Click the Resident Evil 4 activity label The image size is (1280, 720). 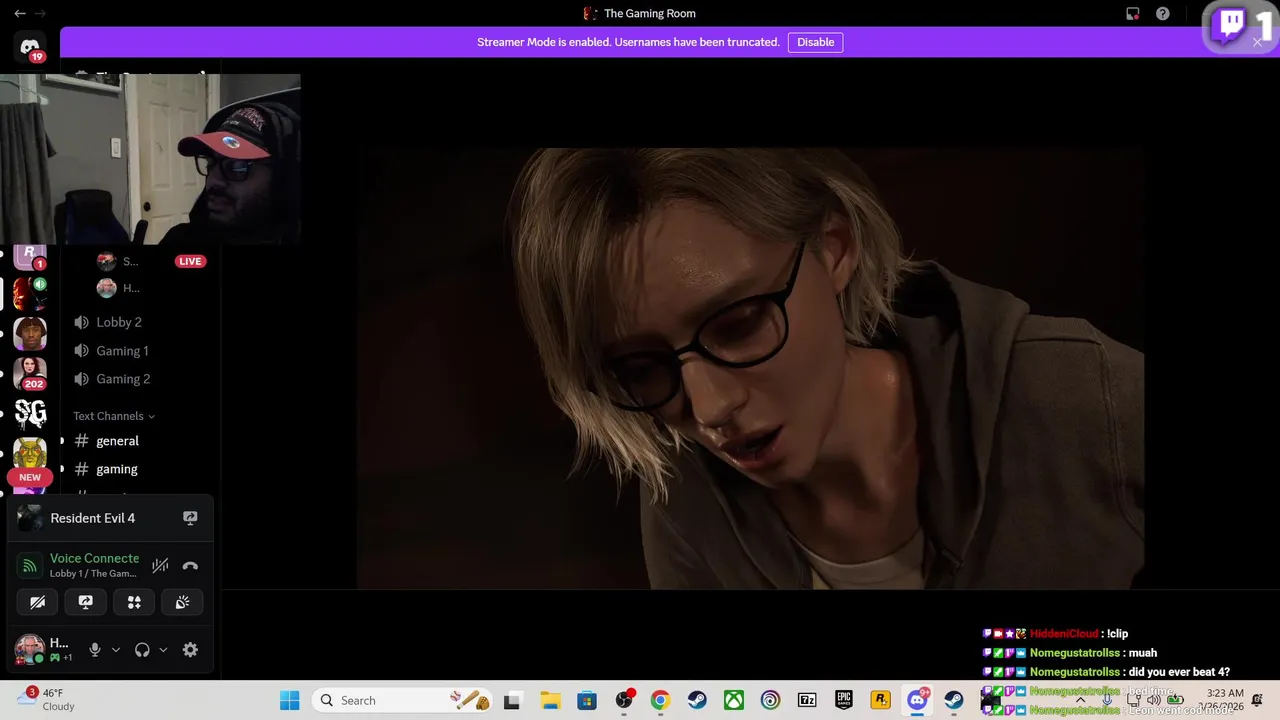[x=93, y=518]
